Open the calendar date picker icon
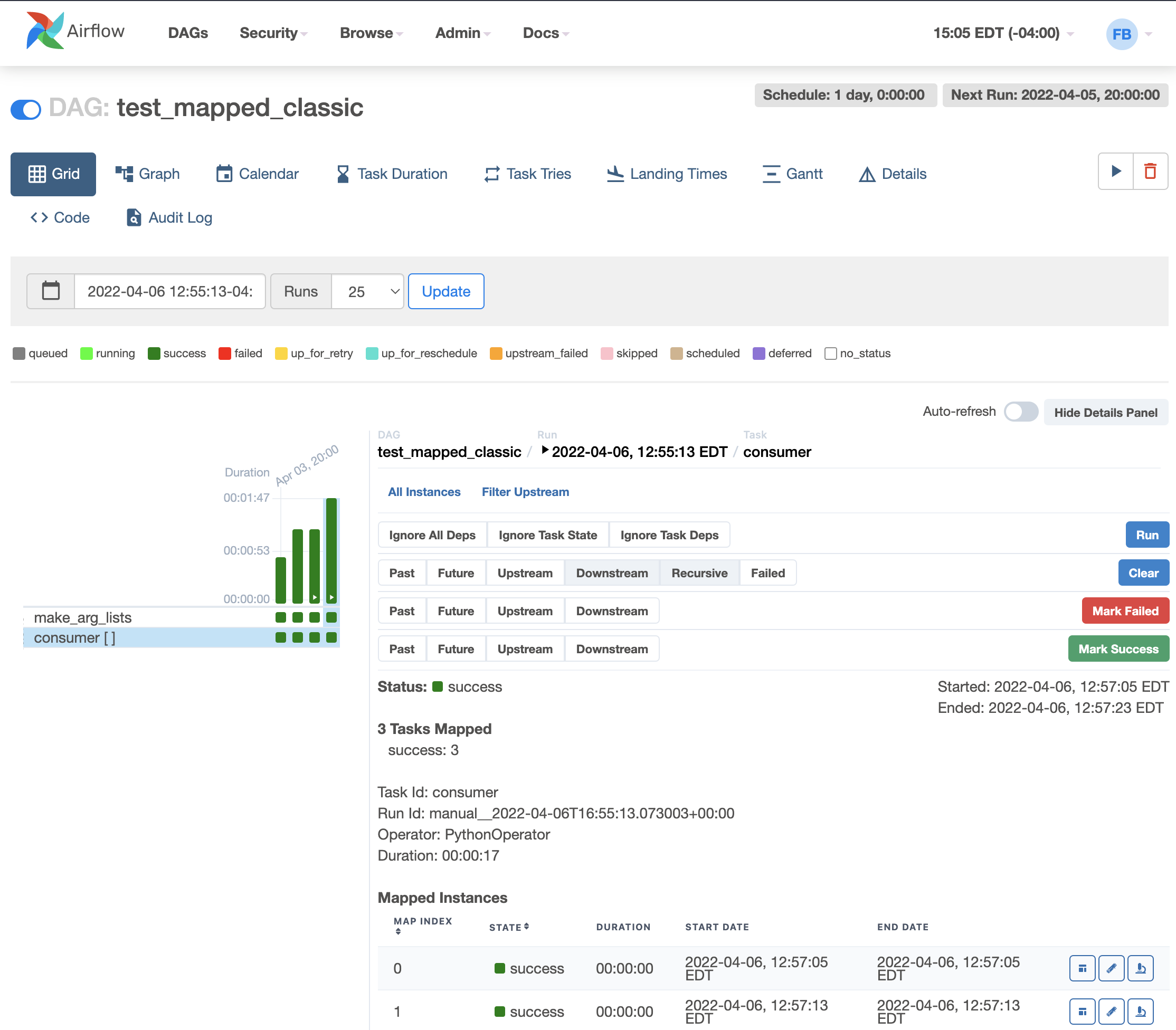The width and height of the screenshot is (1176, 1030). coord(51,291)
